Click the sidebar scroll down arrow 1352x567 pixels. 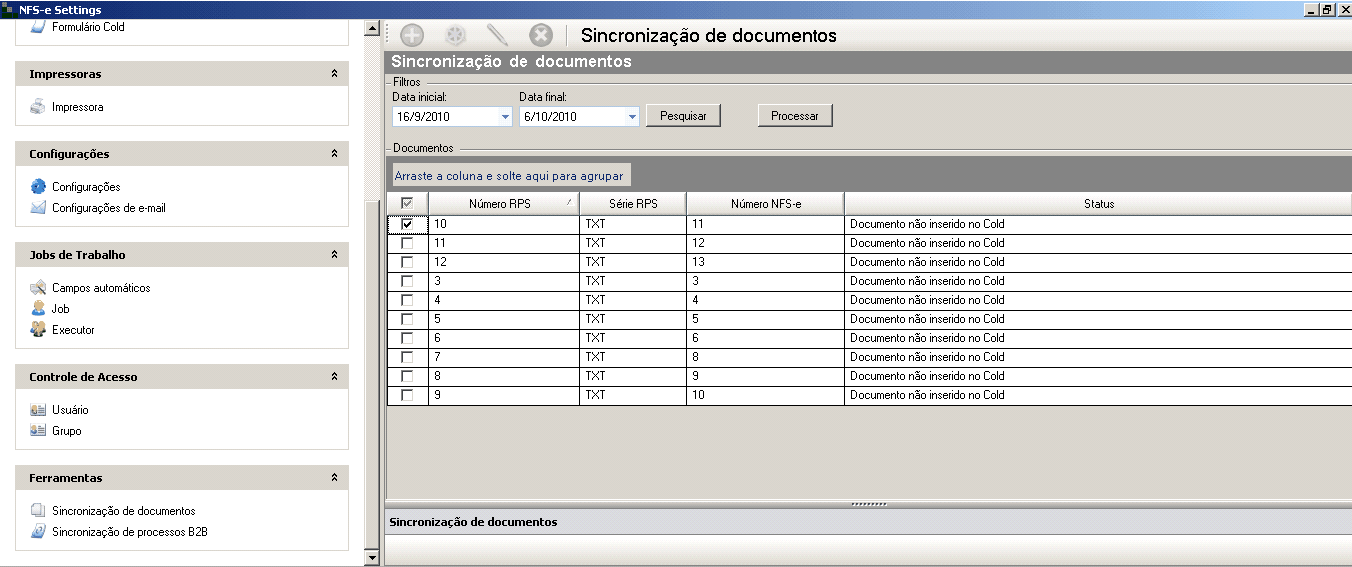pyautogui.click(x=373, y=557)
